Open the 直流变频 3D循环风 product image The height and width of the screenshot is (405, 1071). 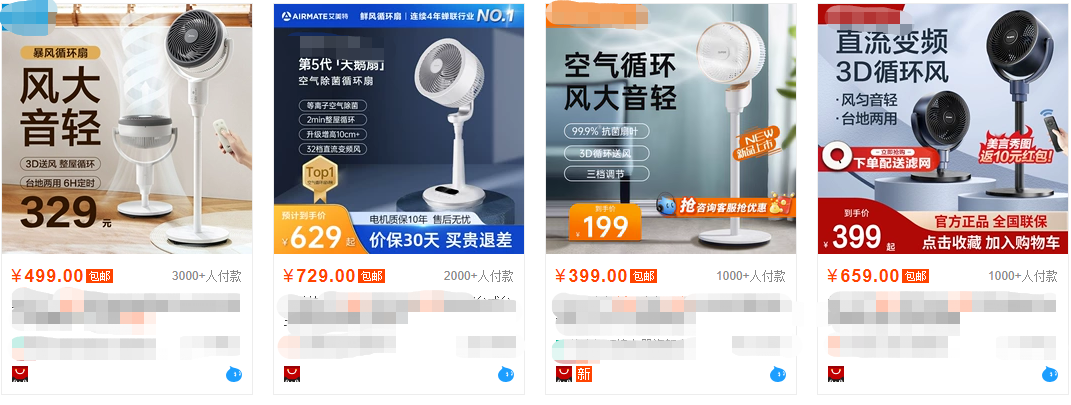(943, 128)
